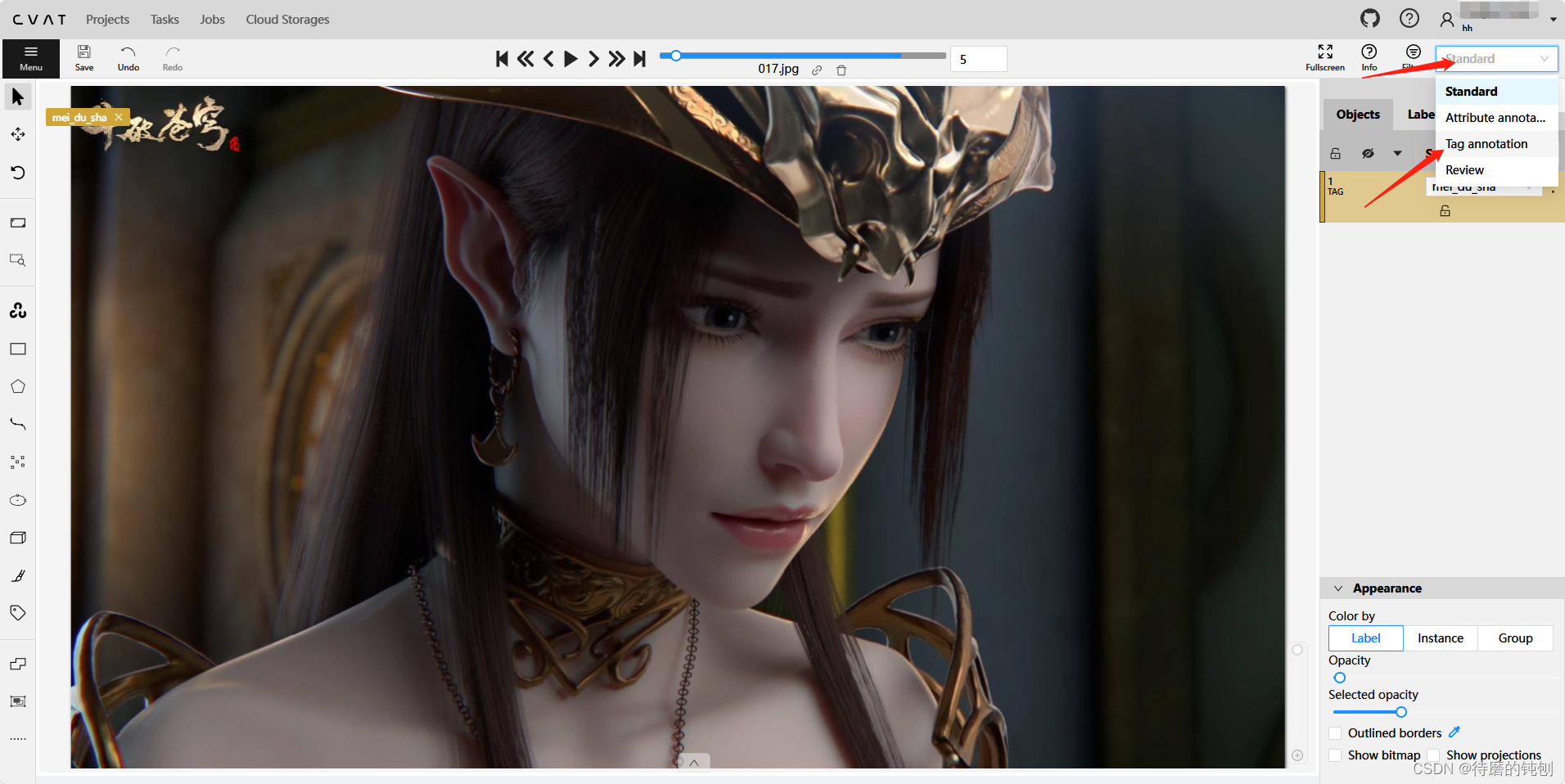Select the cursor tool in left toolbar
This screenshot has width=1565, height=784.
(x=18, y=97)
